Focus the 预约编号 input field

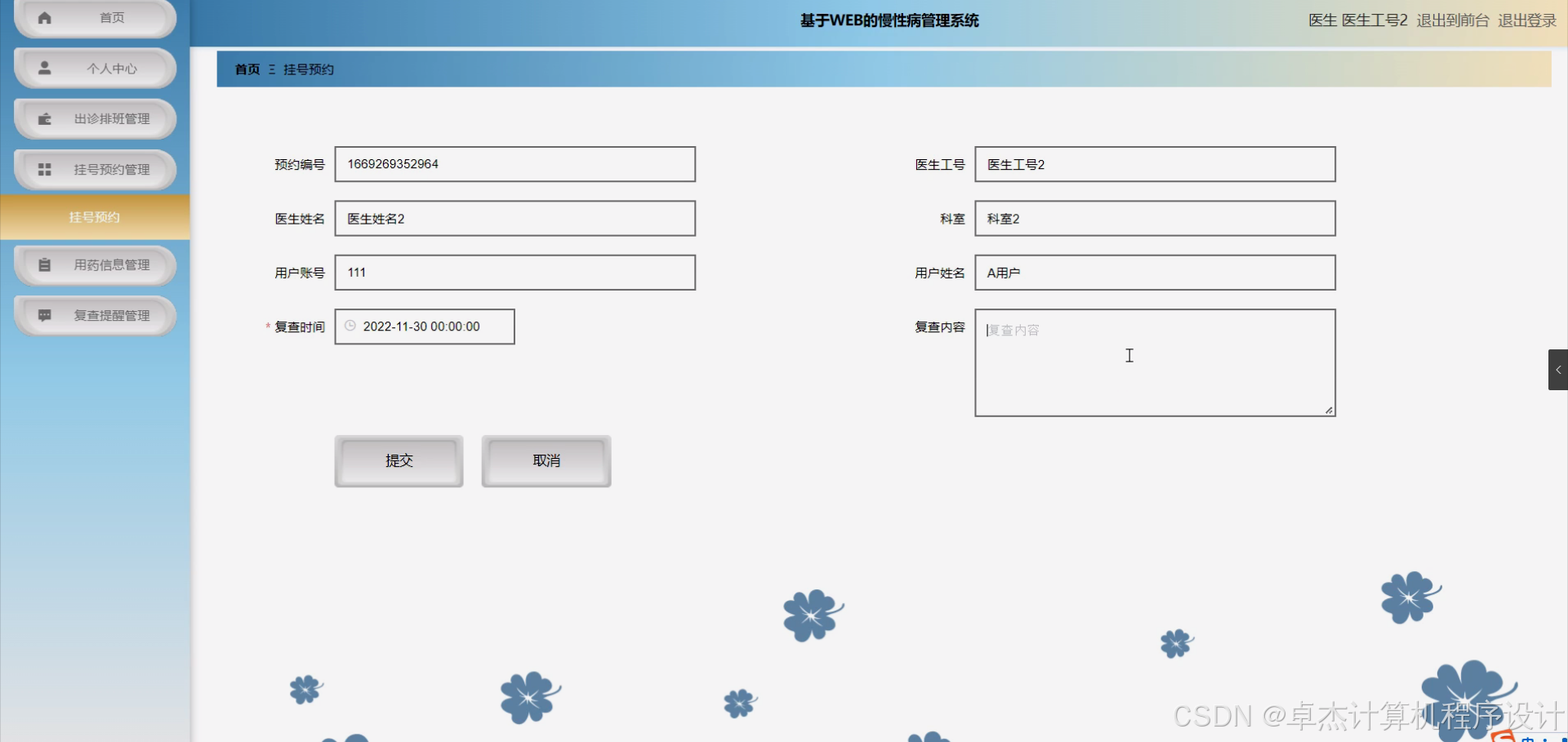click(x=515, y=164)
